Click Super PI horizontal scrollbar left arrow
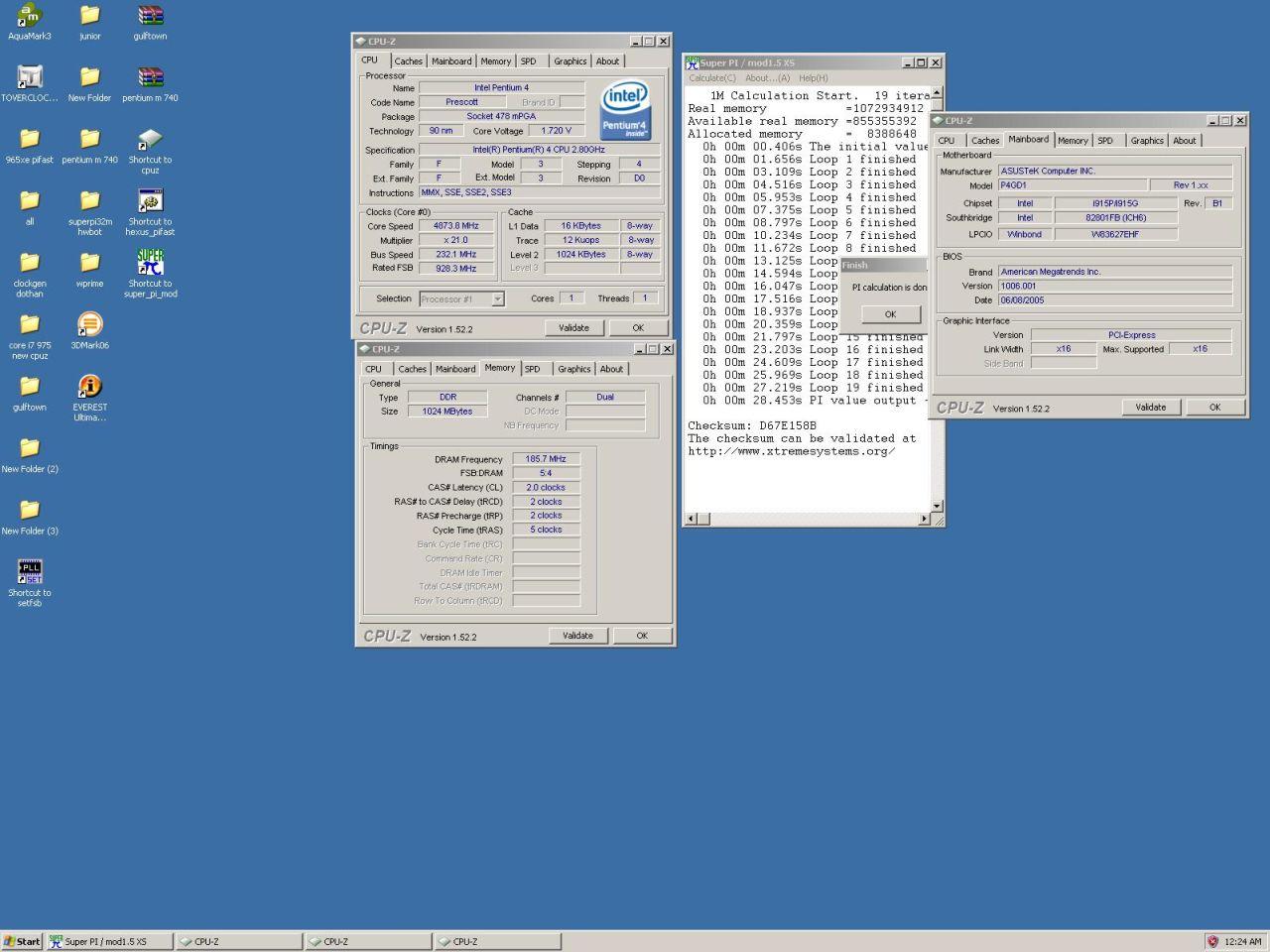Image resolution: width=1270 pixels, height=952 pixels. coord(692,519)
